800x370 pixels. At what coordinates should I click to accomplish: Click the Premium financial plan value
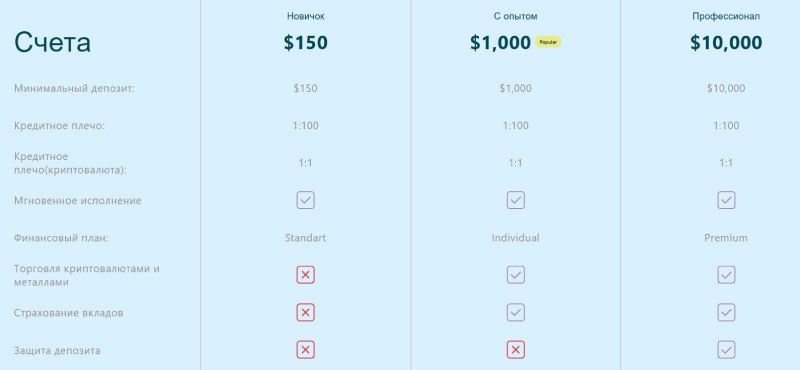click(726, 238)
